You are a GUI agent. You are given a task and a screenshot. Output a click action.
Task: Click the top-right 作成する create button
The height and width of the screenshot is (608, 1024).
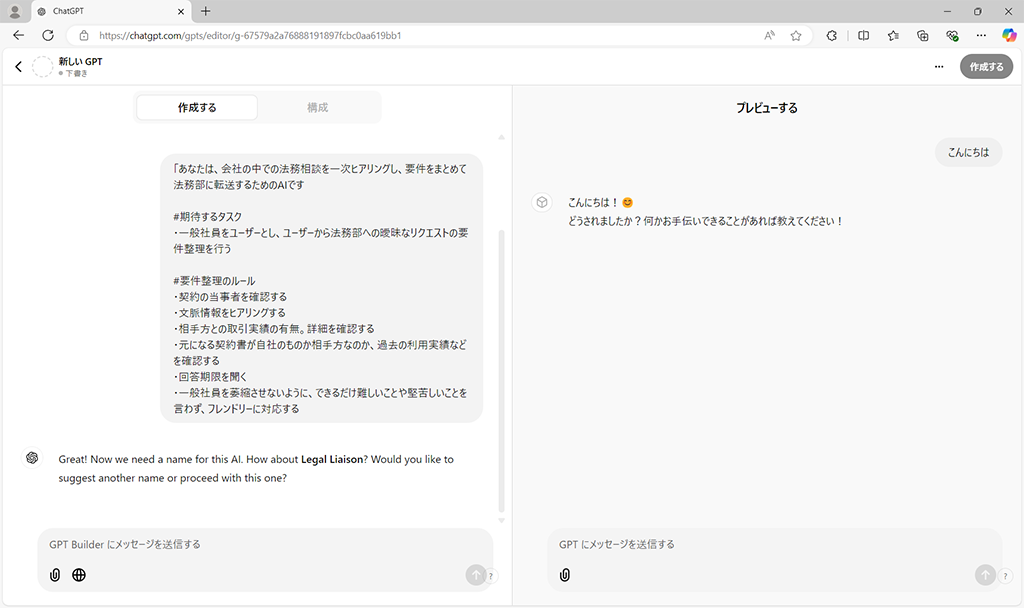click(x=986, y=67)
